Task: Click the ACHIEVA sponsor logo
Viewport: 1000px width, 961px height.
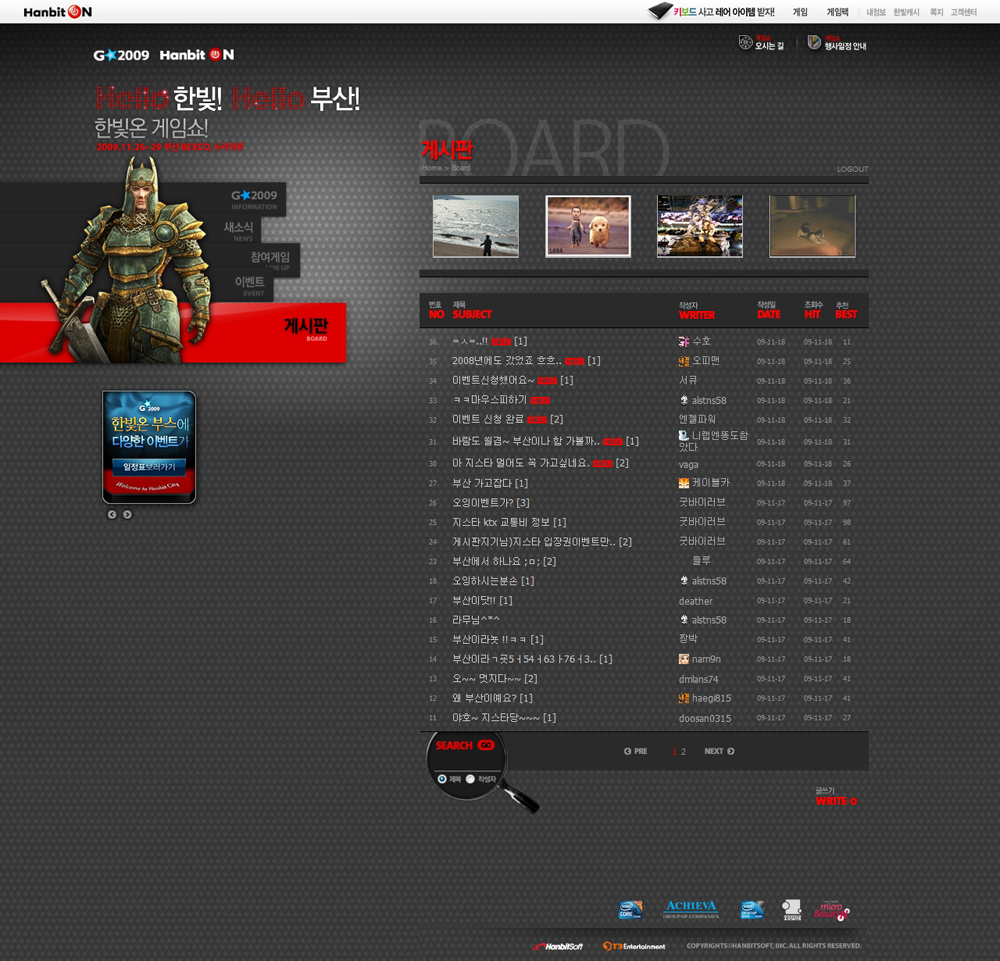Action: tap(691, 909)
